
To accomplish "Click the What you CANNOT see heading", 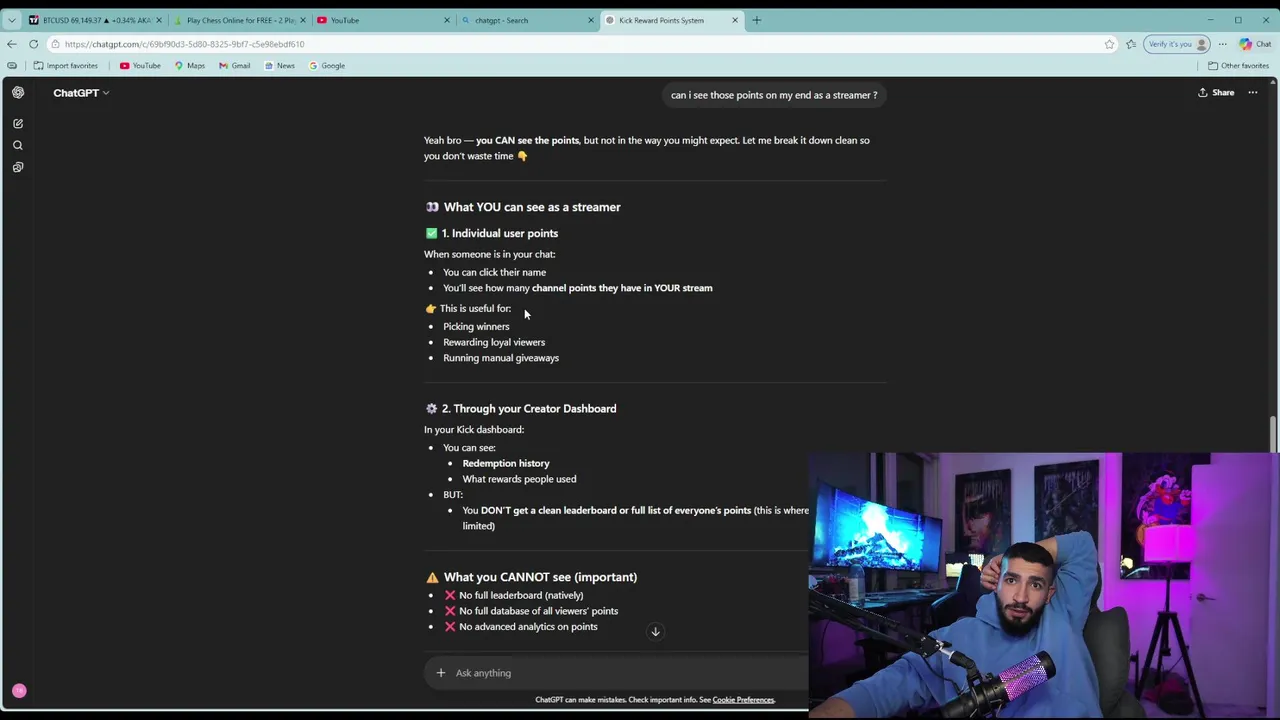I will pyautogui.click(x=540, y=577).
